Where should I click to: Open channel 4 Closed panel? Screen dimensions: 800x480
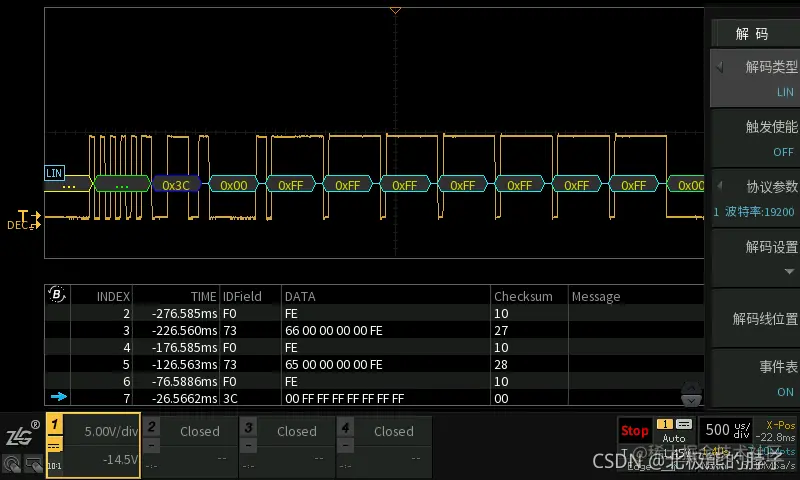[384, 447]
